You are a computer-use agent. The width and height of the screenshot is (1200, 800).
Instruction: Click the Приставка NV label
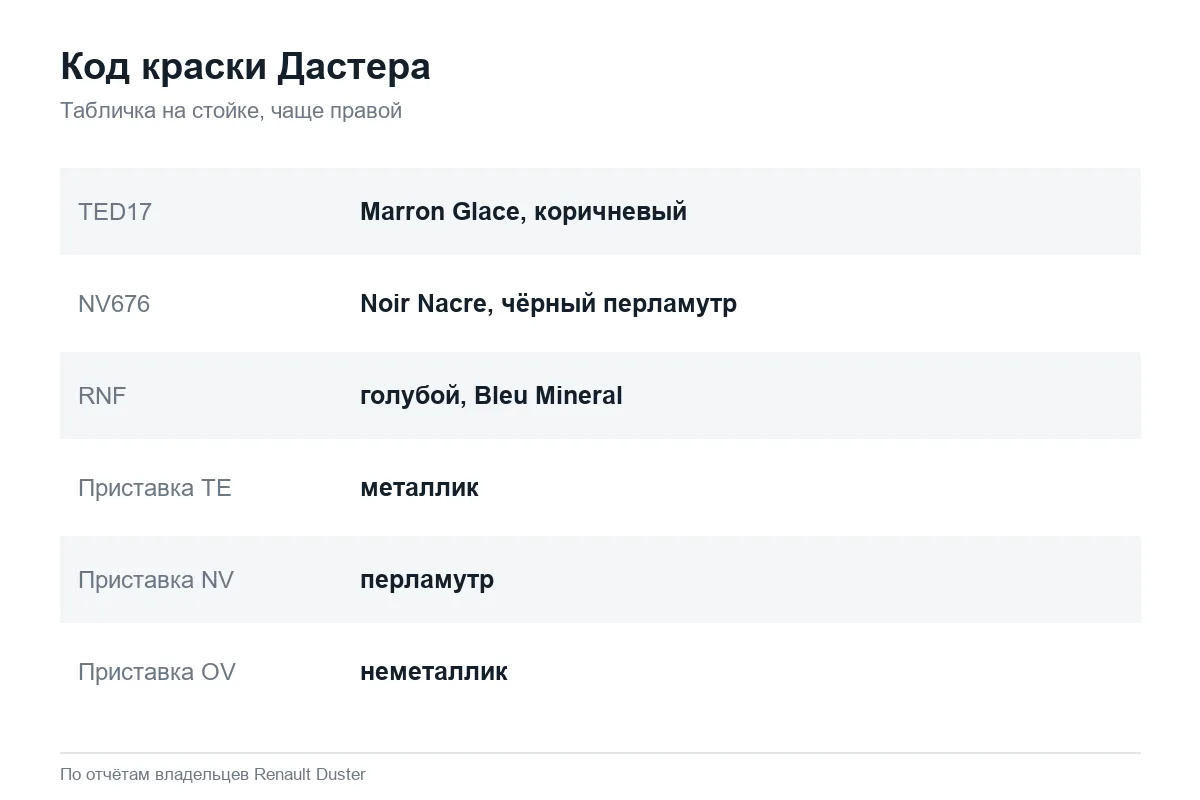tap(156, 580)
